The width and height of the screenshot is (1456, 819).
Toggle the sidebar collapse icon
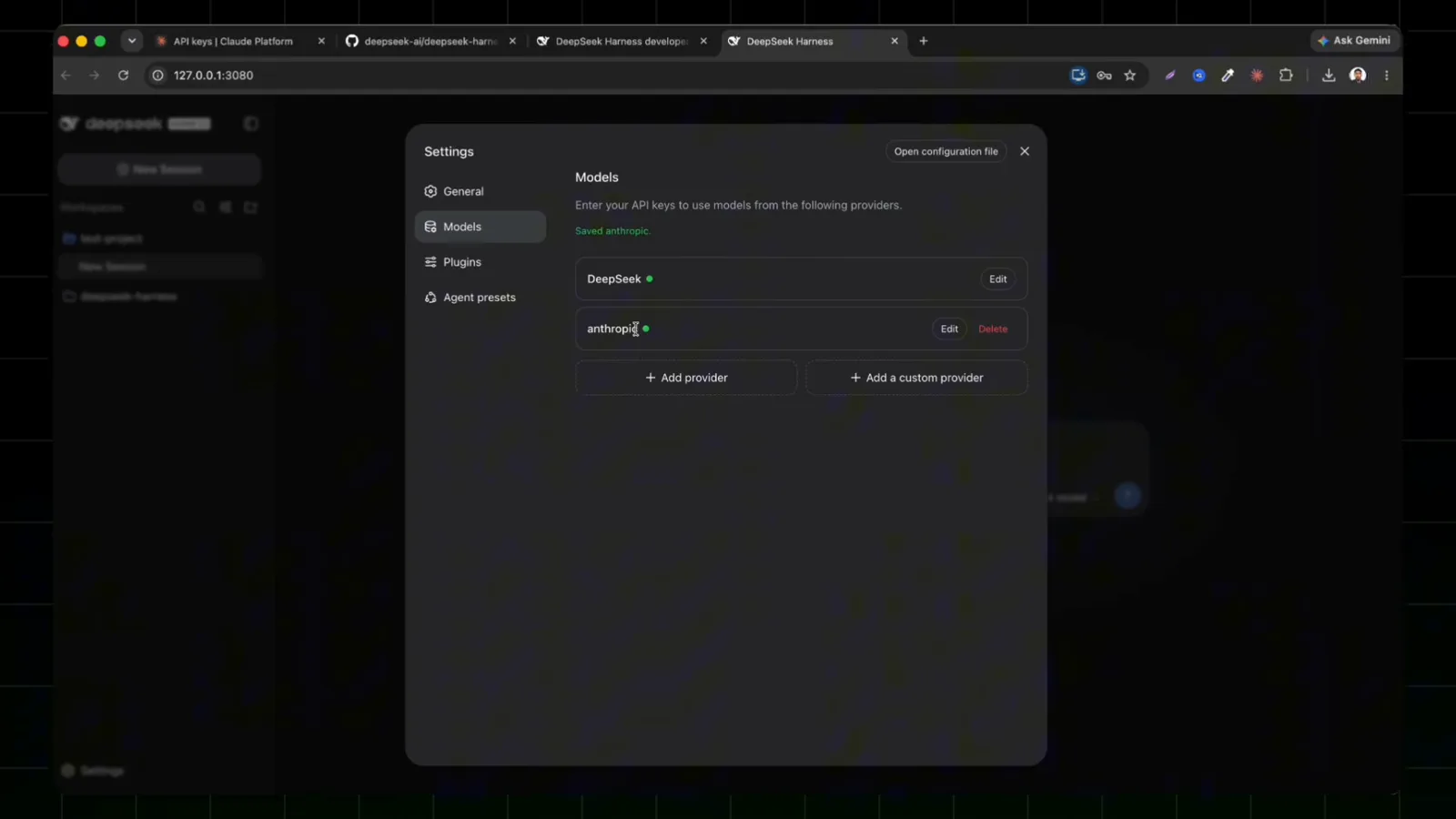[x=251, y=124]
